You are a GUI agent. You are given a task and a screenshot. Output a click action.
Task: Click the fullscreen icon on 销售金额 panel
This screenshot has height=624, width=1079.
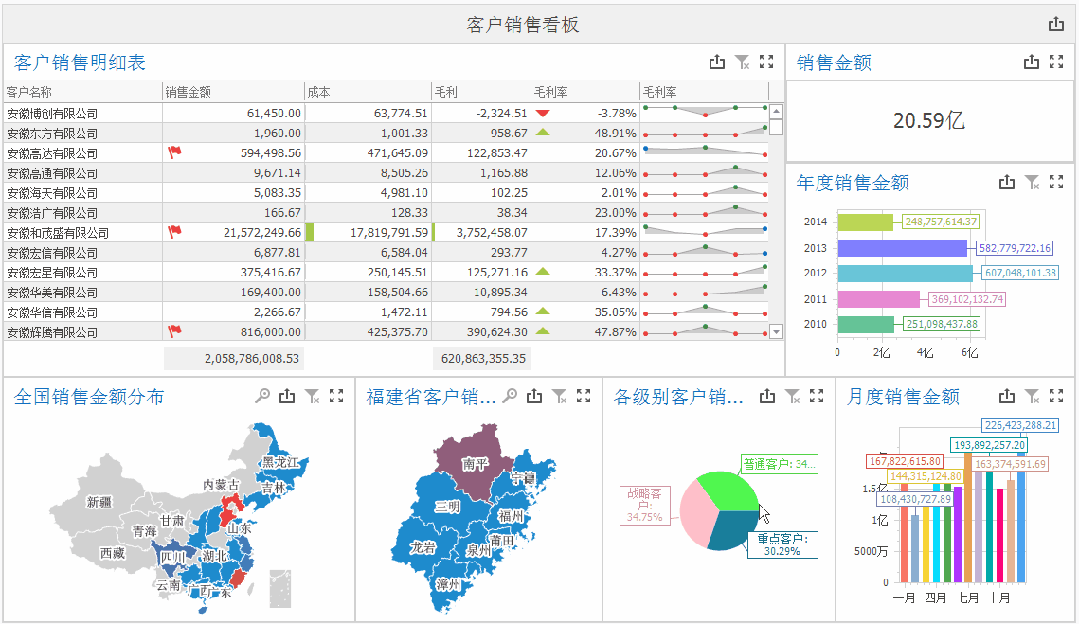tap(1057, 61)
